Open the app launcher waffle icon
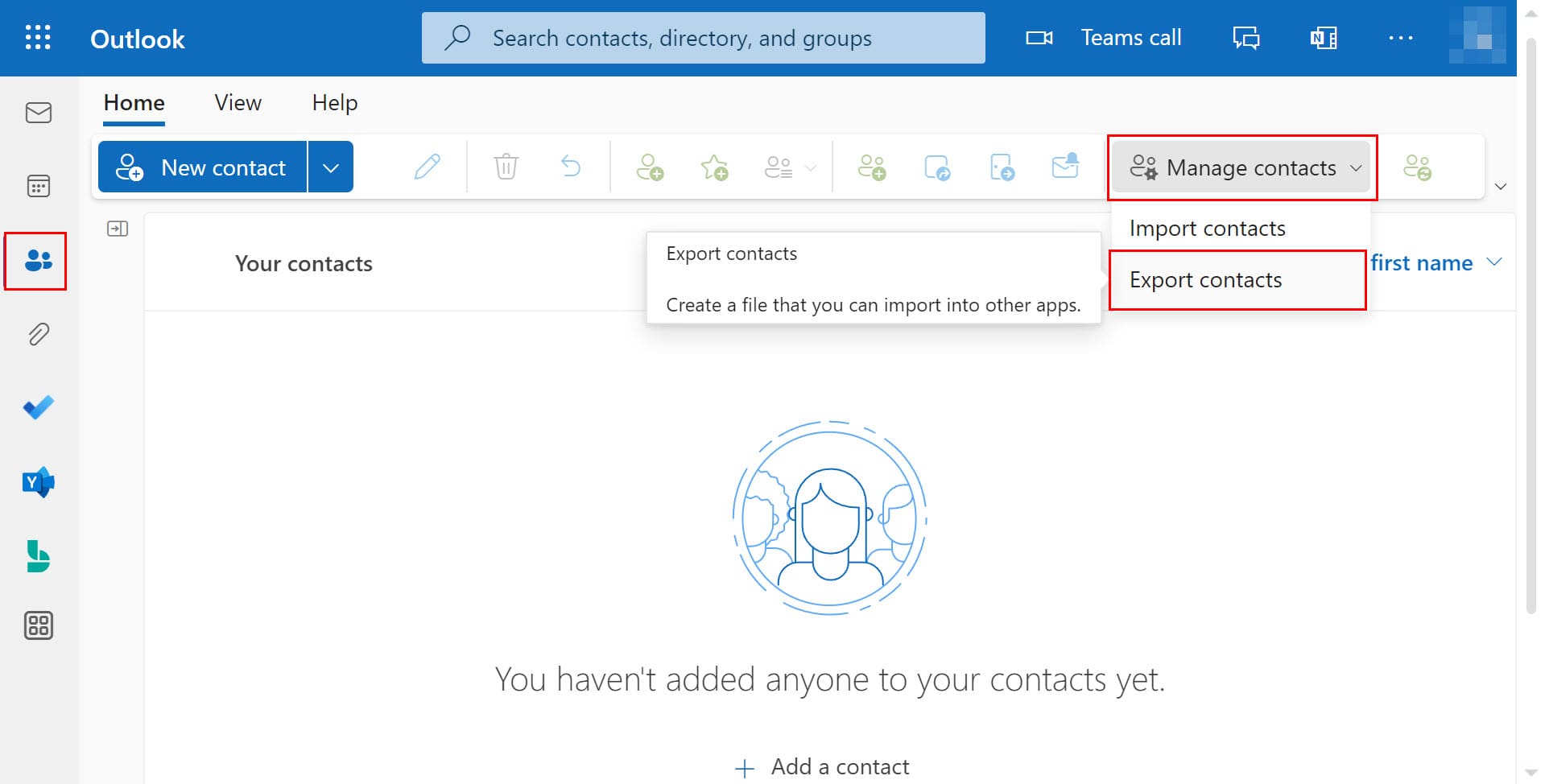The width and height of the screenshot is (1545, 784). [38, 38]
